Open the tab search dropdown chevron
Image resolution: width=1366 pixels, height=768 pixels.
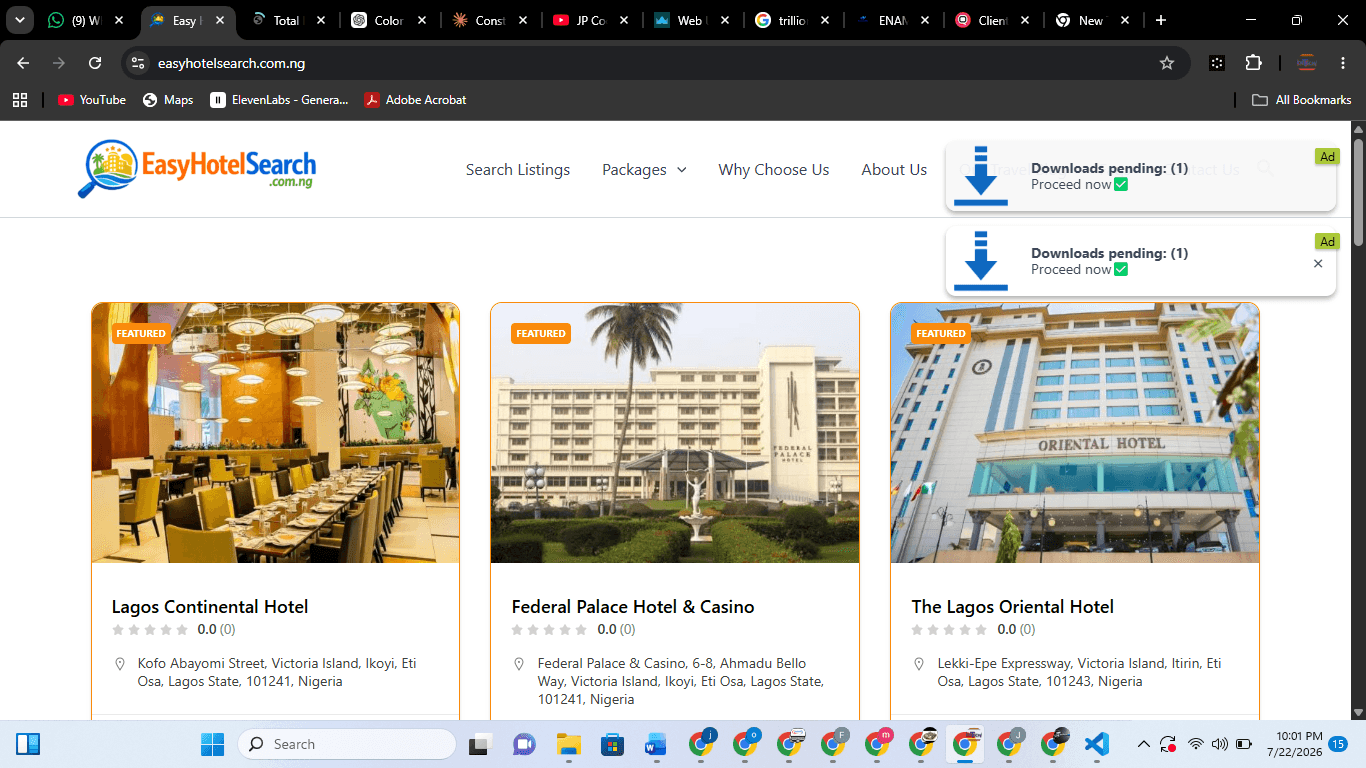19,20
